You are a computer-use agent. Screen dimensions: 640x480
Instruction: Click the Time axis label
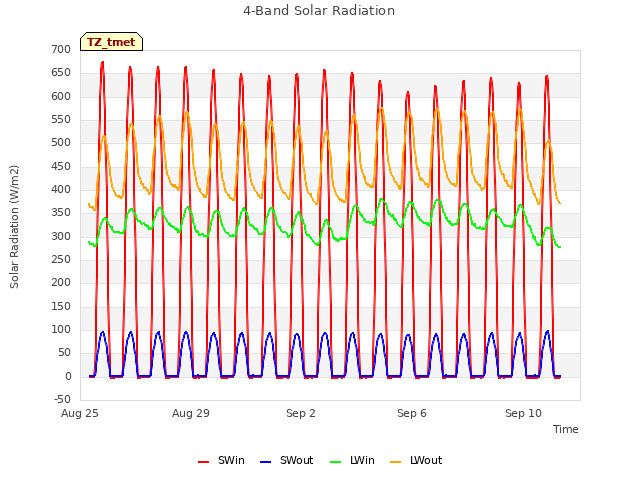(x=565, y=429)
